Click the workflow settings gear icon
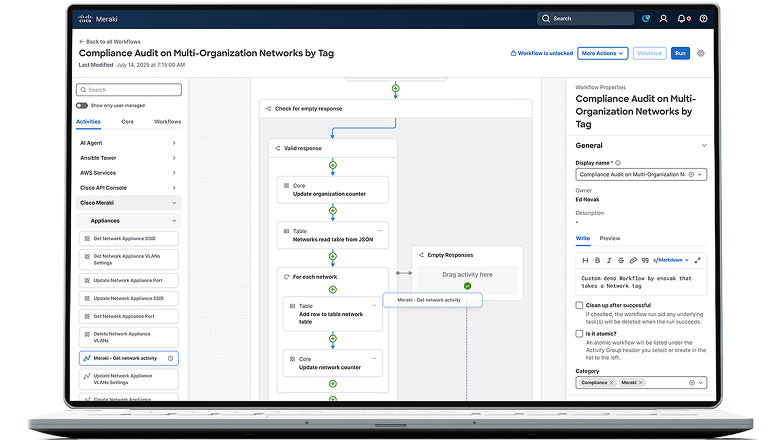The height and width of the screenshot is (441, 784). click(x=701, y=53)
